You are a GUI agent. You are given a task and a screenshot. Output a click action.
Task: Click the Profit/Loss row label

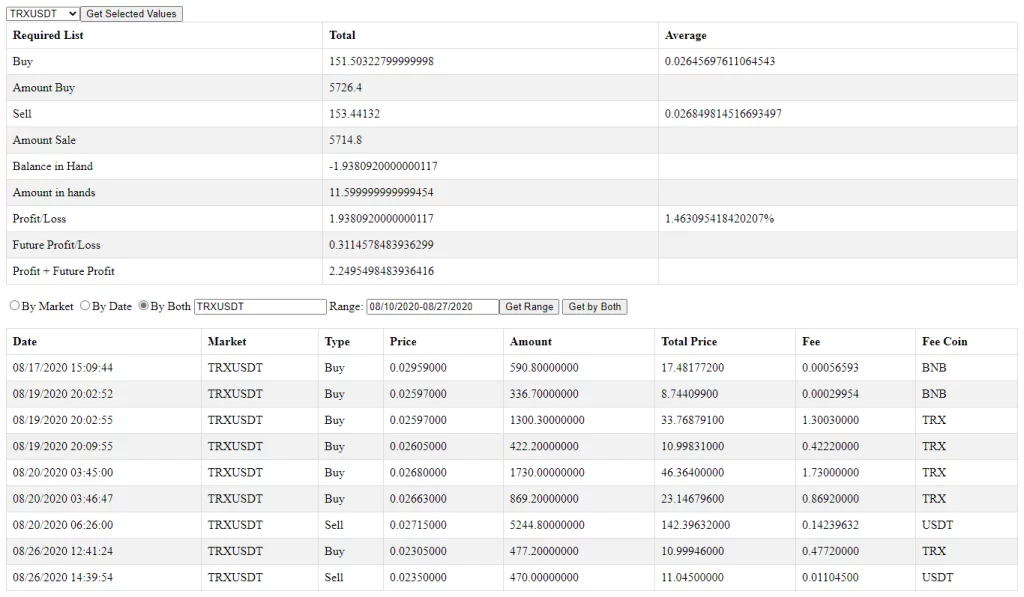point(39,218)
